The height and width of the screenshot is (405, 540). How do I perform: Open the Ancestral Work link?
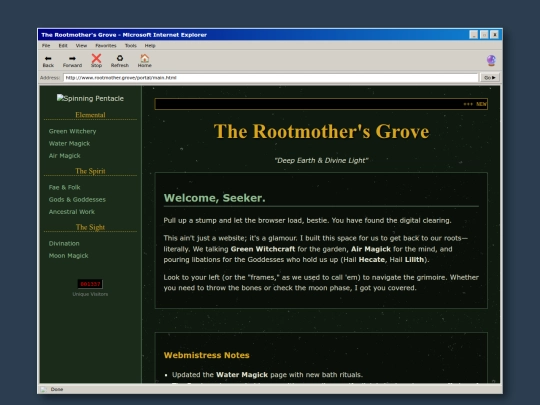tap(72, 212)
